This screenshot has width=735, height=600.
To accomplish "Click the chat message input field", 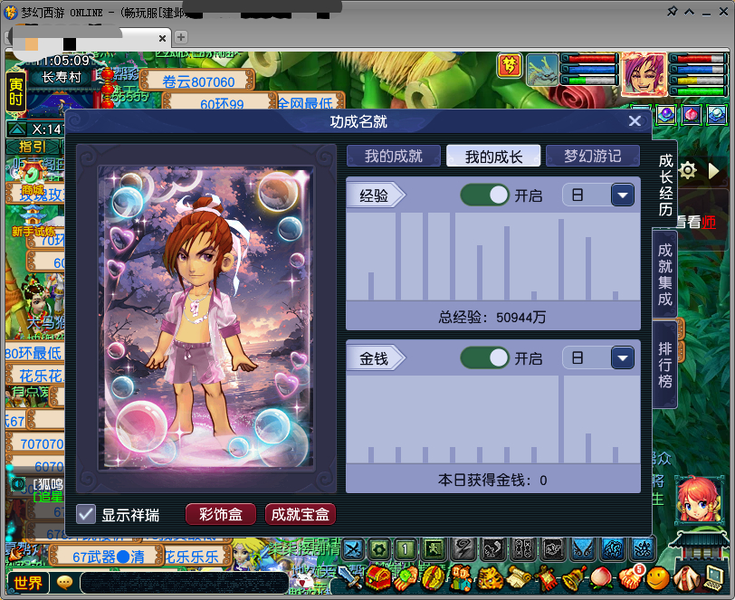I will (185, 583).
